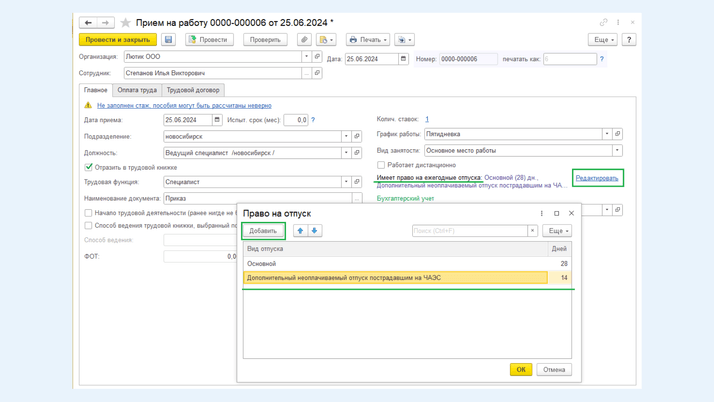This screenshot has width=714, height=402.
Task: Click the paperclip attachments icon
Action: (x=304, y=40)
